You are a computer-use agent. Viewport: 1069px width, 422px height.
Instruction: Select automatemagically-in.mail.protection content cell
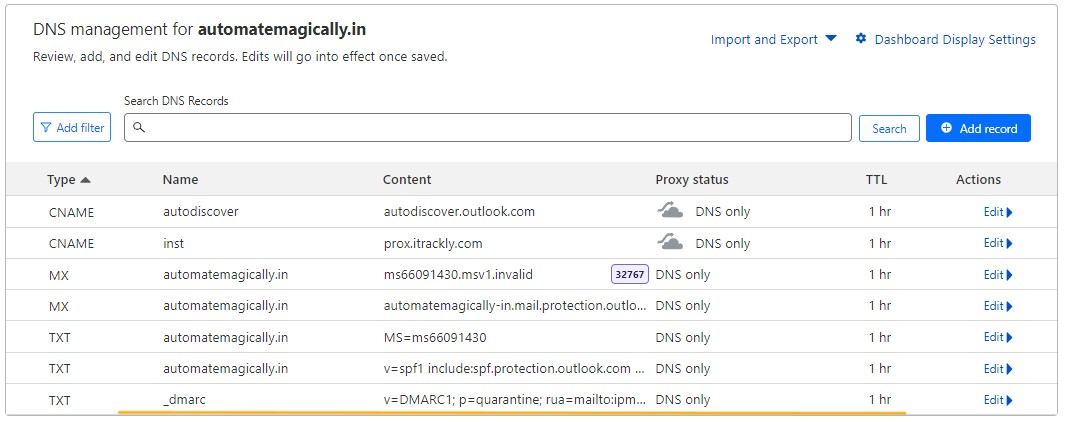515,306
